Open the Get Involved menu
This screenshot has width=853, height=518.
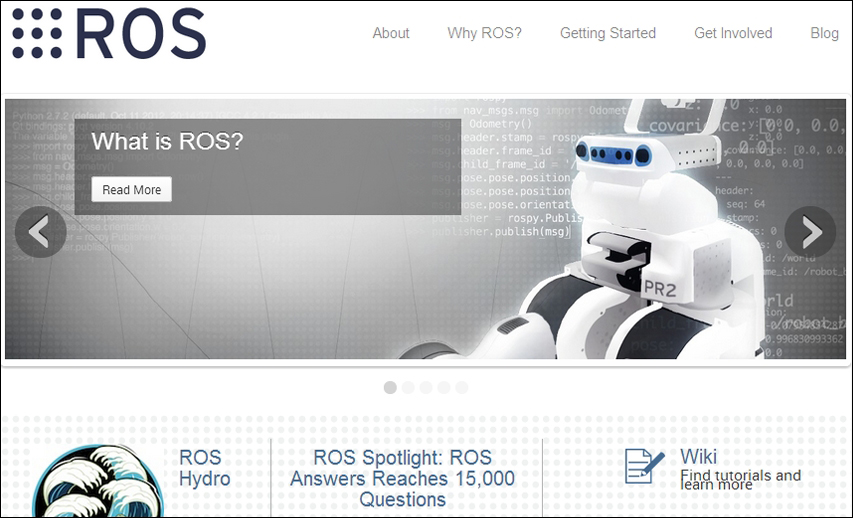(x=733, y=33)
